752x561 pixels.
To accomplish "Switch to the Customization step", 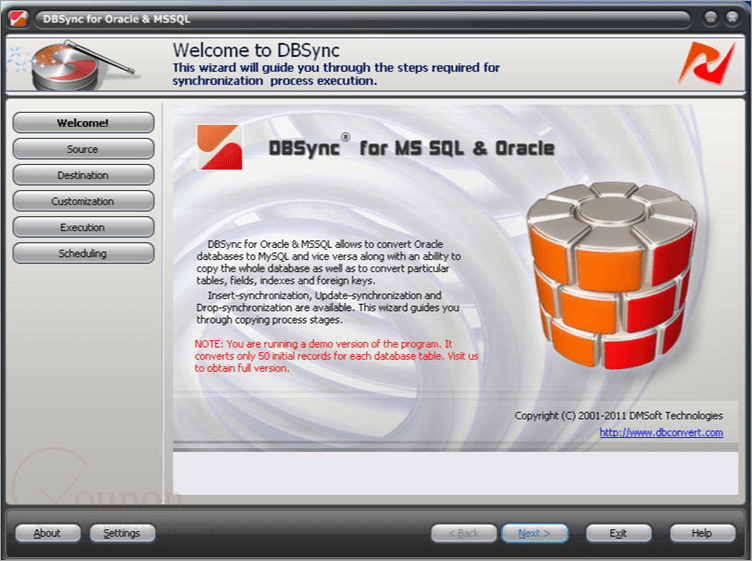I will 83,201.
